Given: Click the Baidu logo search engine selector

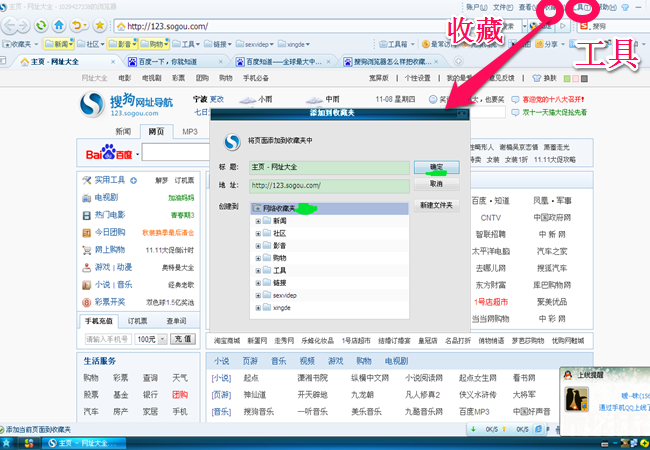Looking at the screenshot, I should tap(112, 153).
